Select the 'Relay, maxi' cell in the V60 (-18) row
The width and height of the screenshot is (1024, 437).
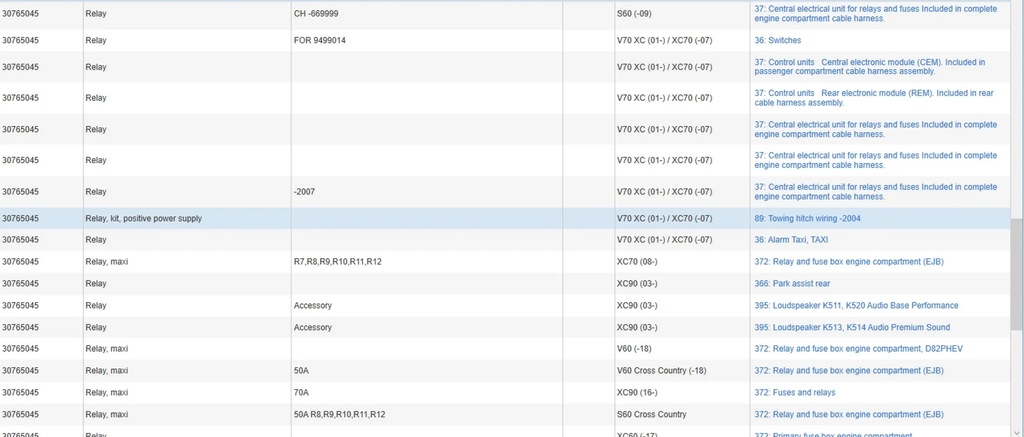point(187,349)
